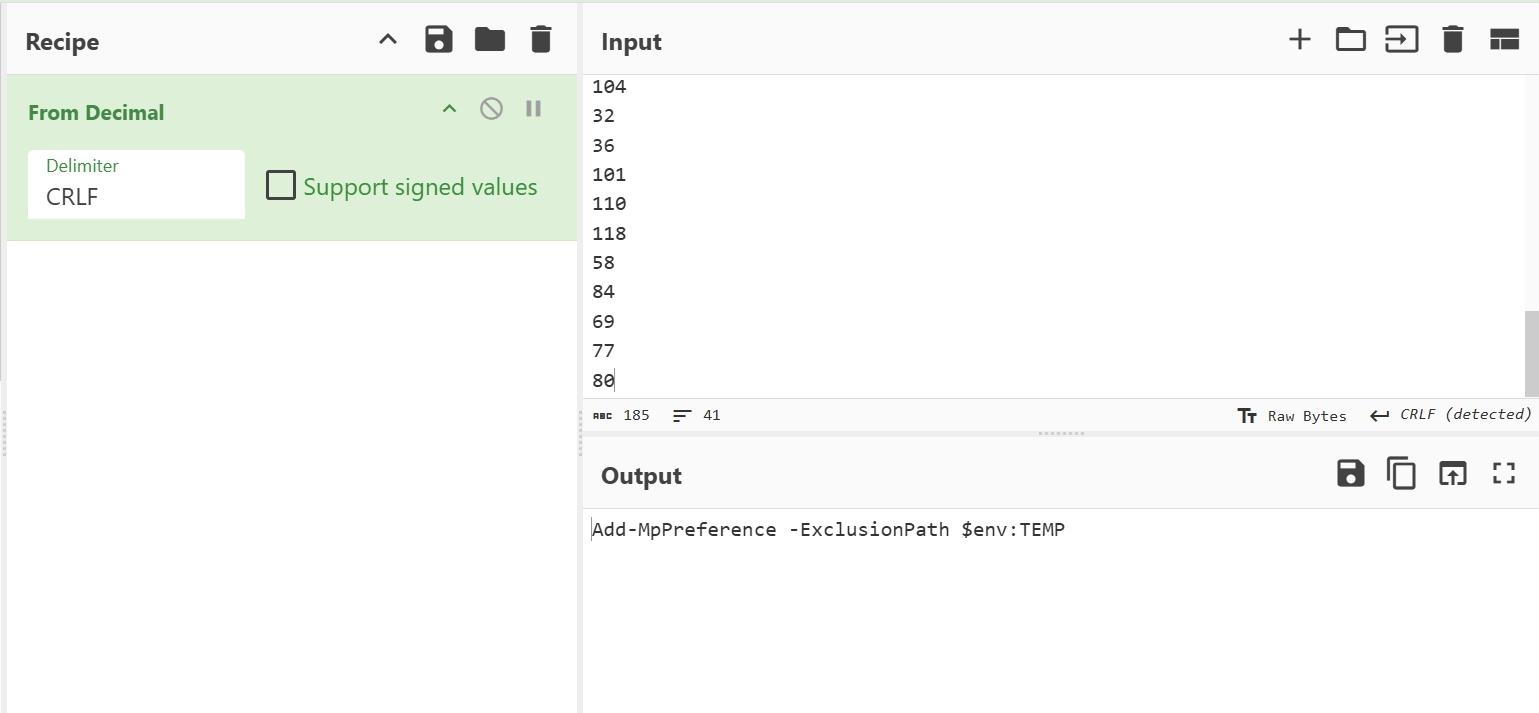This screenshot has width=1539, height=713.
Task: Open a saved recipe from the folder icon
Action: 489,39
